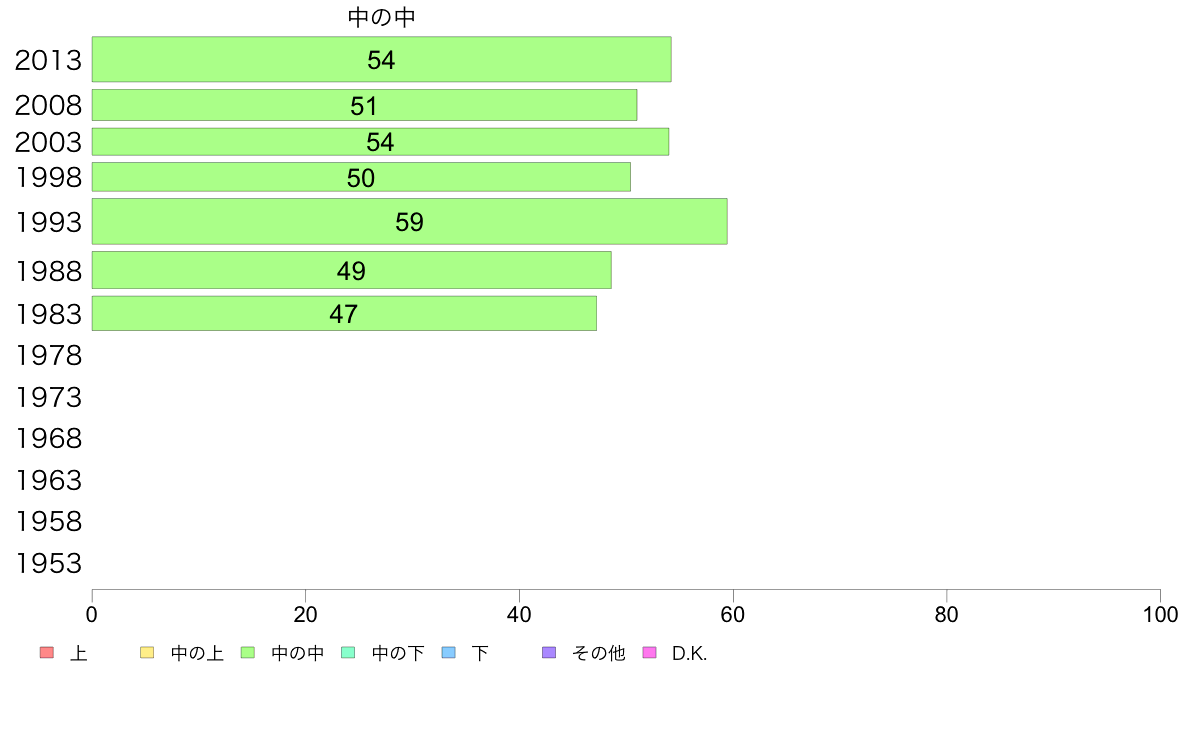
Task: Click the yellow 中の上 legend swatch
Action: pos(146,653)
